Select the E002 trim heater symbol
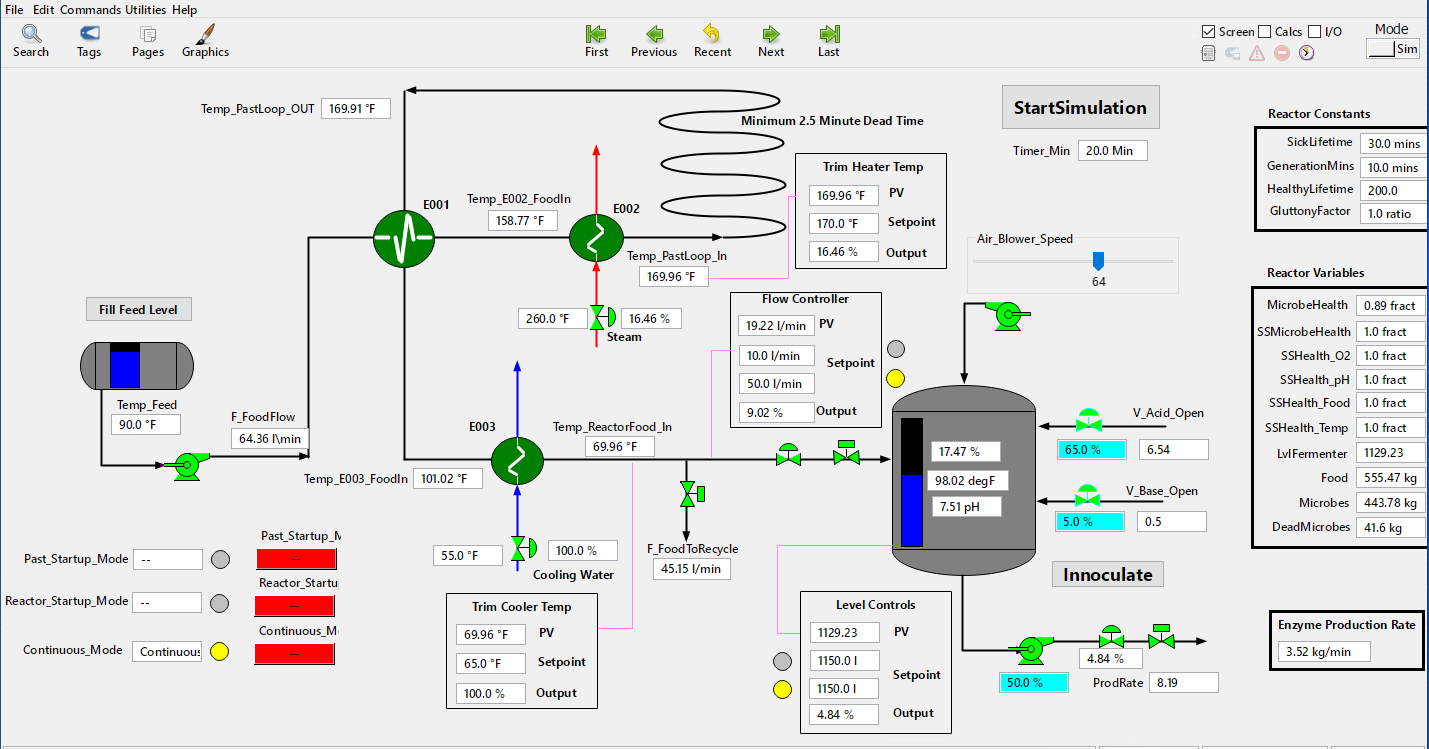Viewport: 1429px width, 749px height. tap(596, 239)
